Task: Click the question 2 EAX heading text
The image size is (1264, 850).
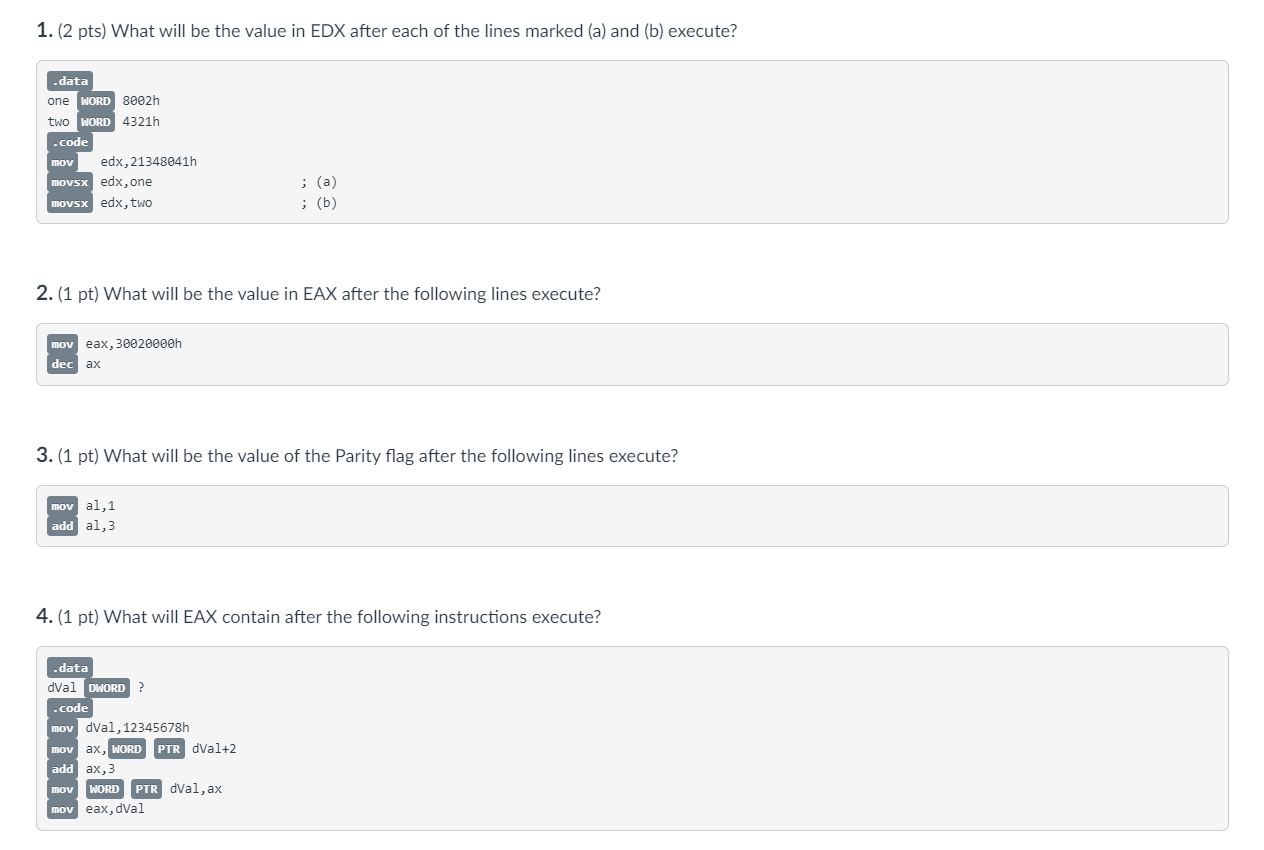Action: pos(318,294)
